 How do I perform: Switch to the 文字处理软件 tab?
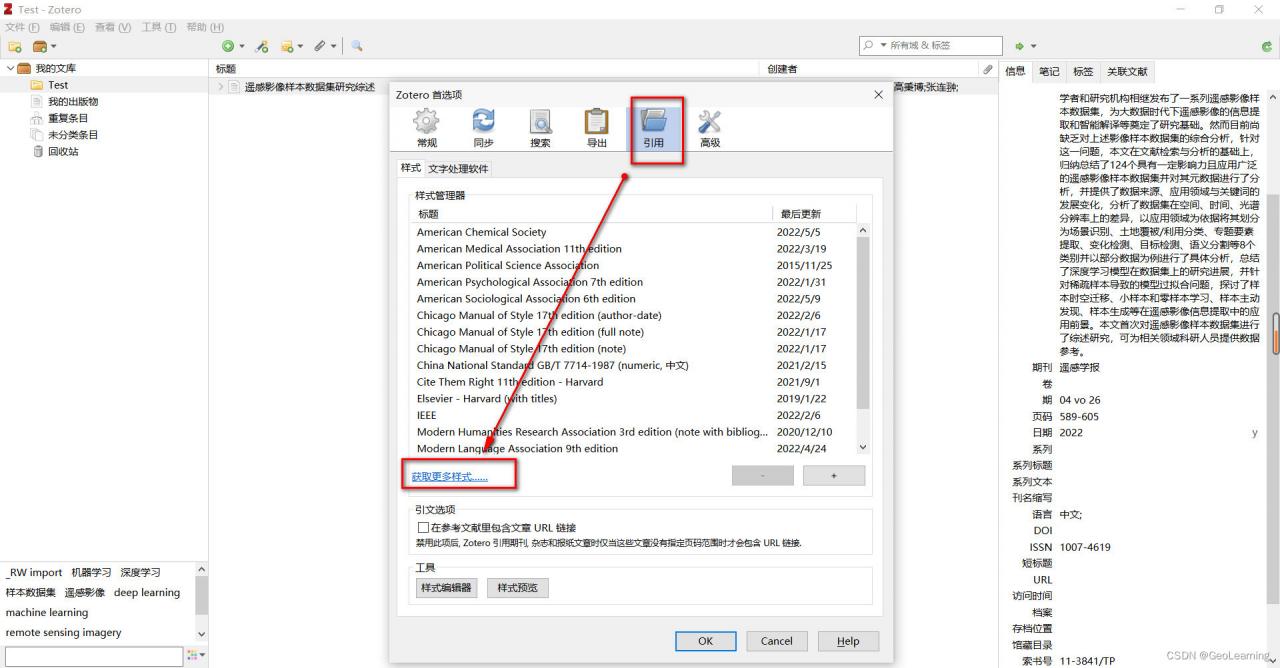pos(459,168)
